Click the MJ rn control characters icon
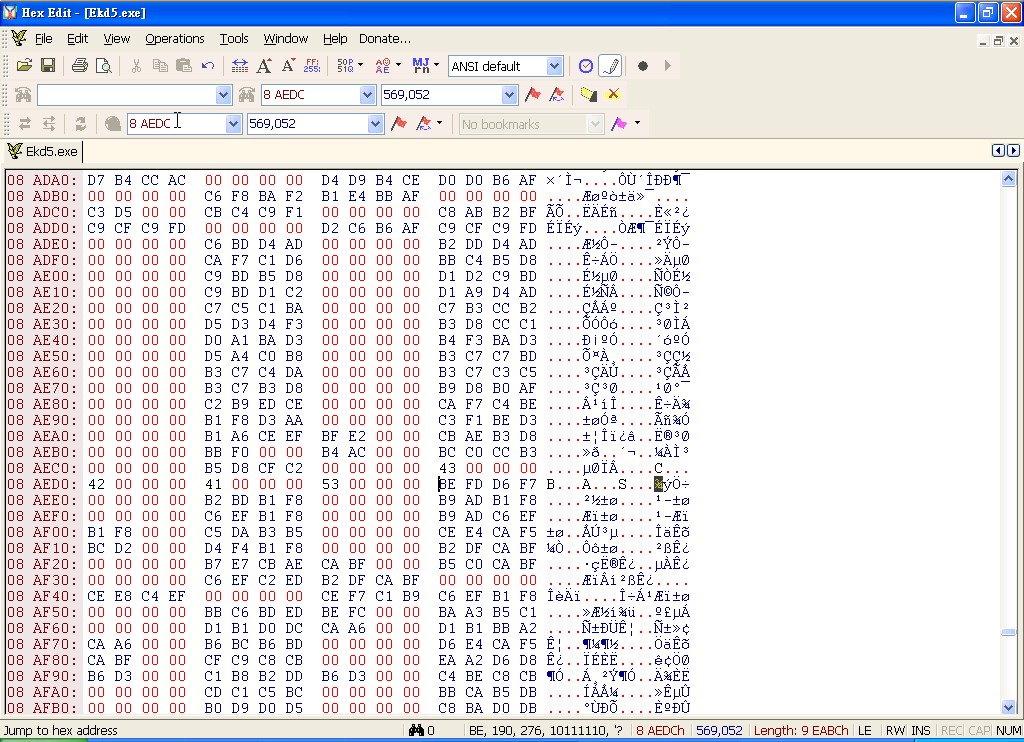This screenshot has width=1024, height=742. coord(421,65)
